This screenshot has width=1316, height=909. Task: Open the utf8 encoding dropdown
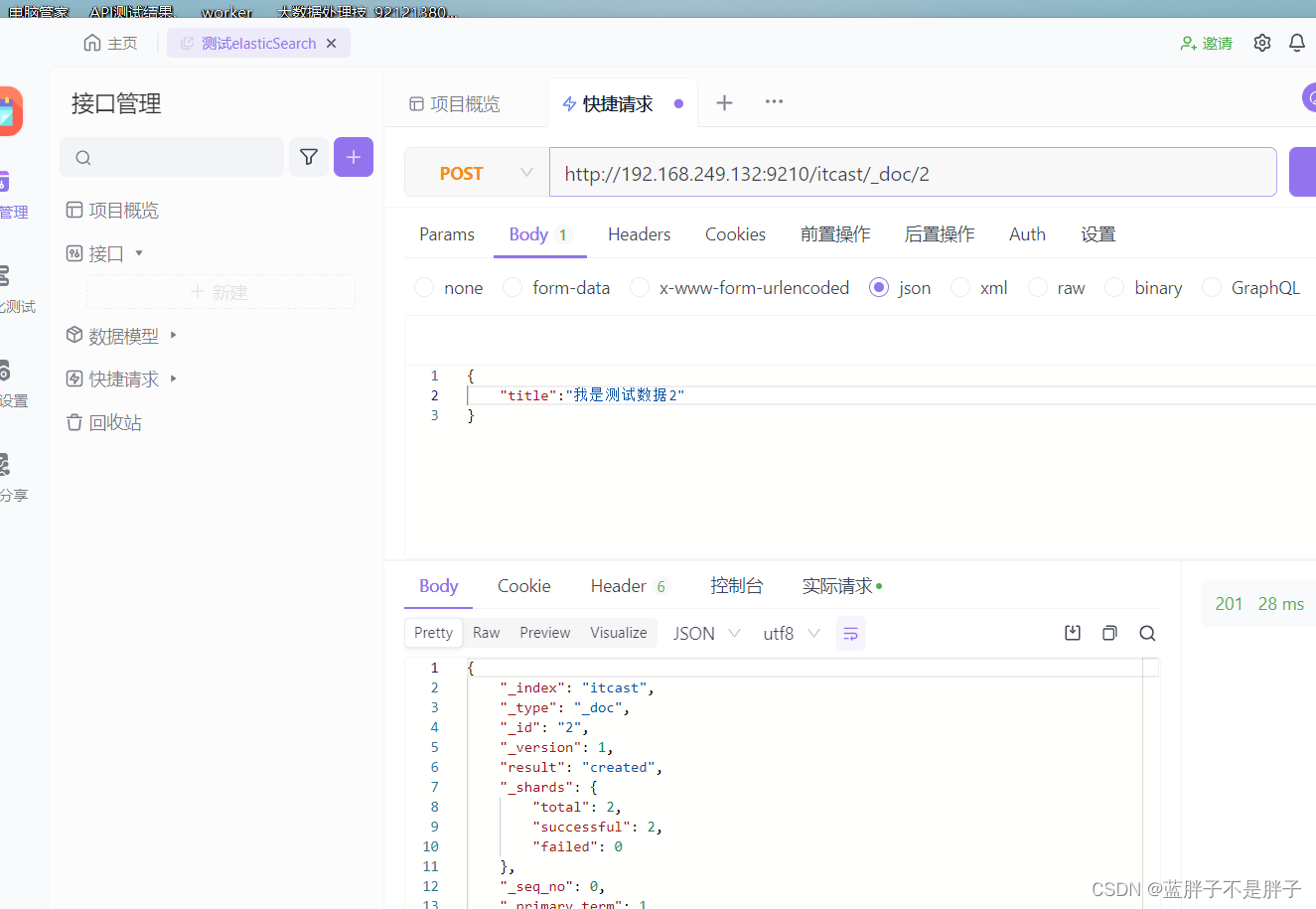[x=792, y=633]
